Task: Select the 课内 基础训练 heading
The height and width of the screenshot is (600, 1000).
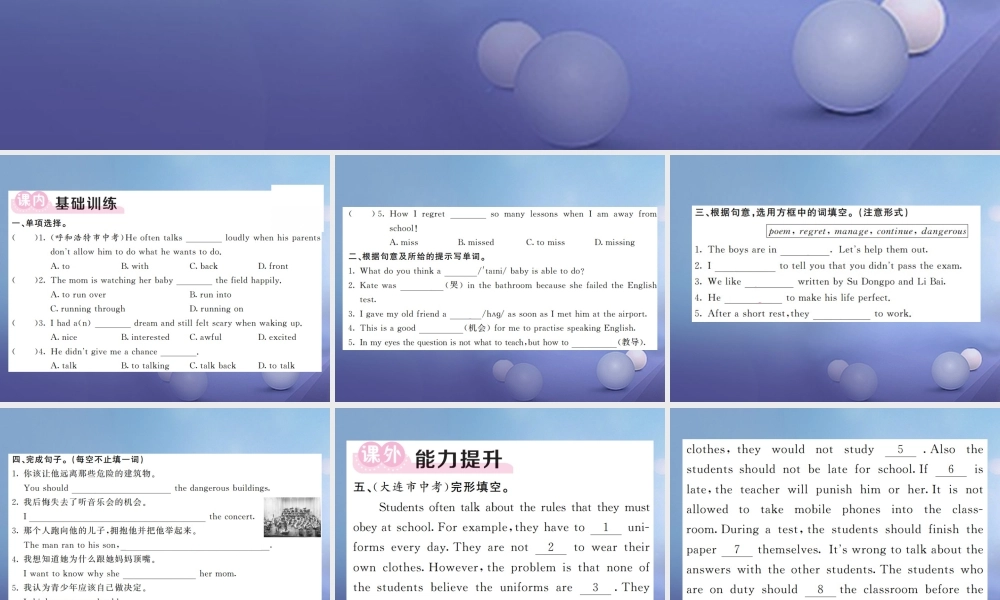Action: tap(66, 203)
